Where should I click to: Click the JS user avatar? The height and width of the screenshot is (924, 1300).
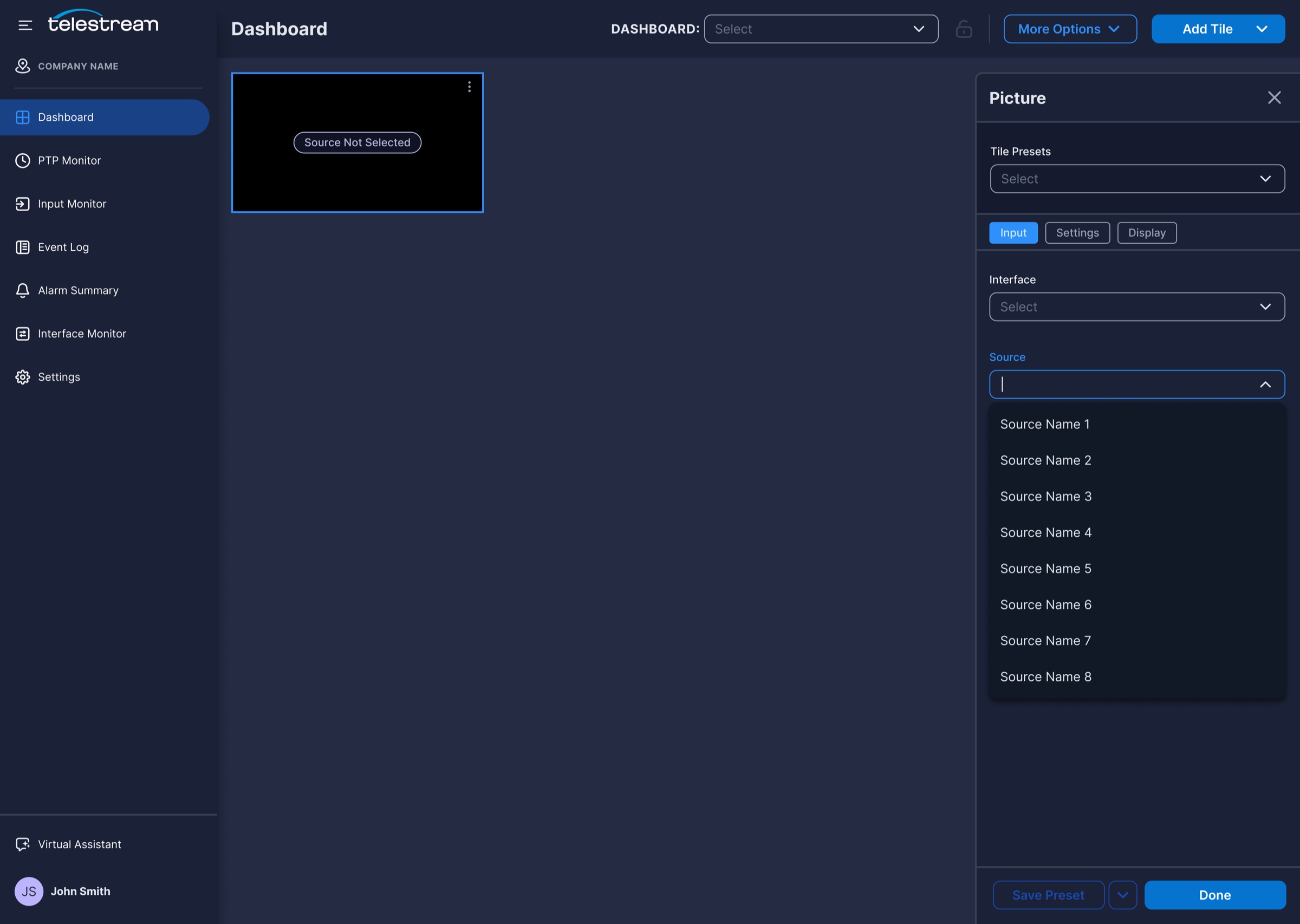(29, 891)
